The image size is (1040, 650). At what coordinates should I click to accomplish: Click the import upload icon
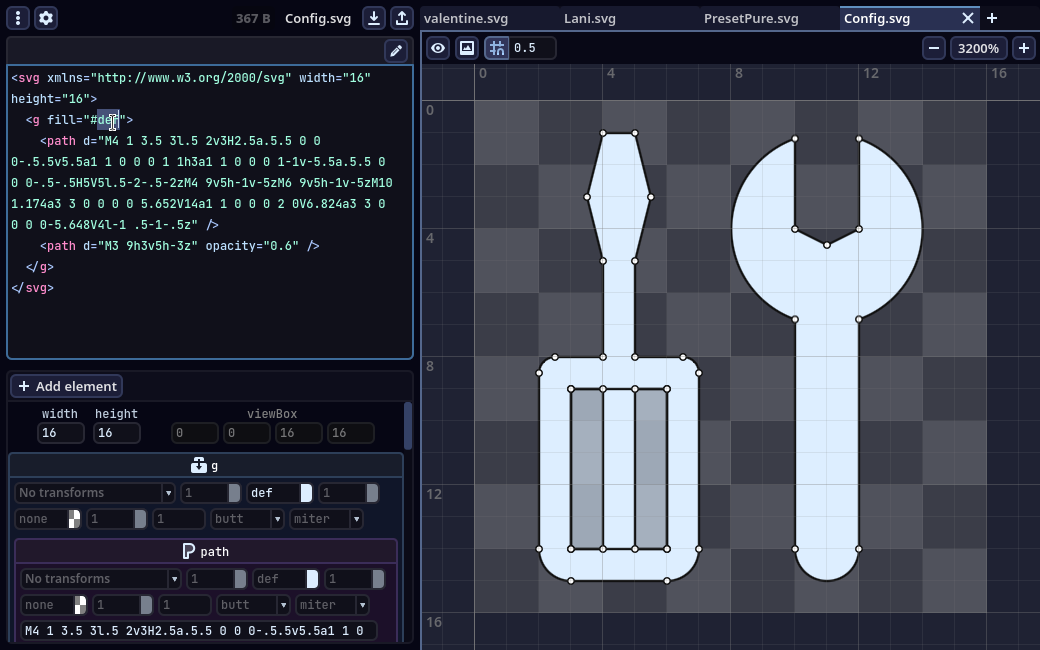(x=402, y=18)
